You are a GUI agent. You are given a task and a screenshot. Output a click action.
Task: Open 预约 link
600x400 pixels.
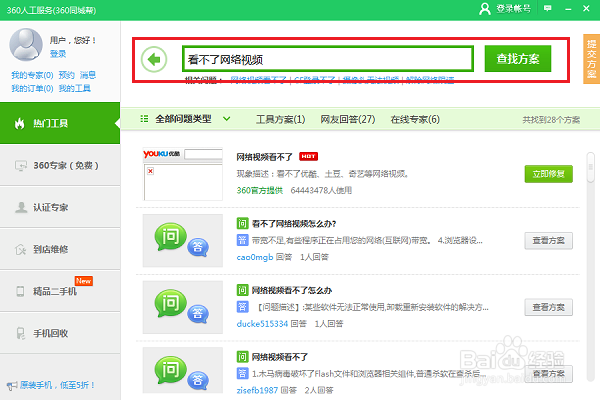(x=67, y=75)
